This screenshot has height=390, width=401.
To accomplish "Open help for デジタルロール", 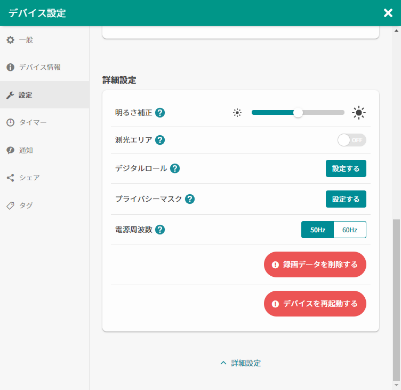I will [x=175, y=168].
